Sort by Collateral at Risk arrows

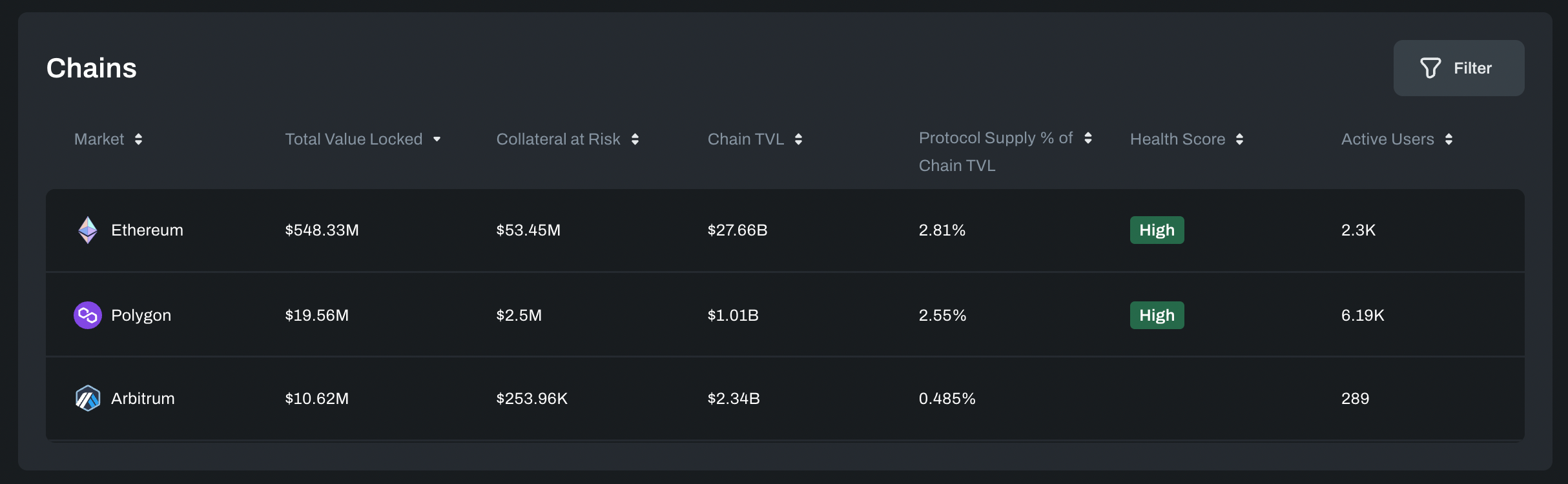(635, 139)
